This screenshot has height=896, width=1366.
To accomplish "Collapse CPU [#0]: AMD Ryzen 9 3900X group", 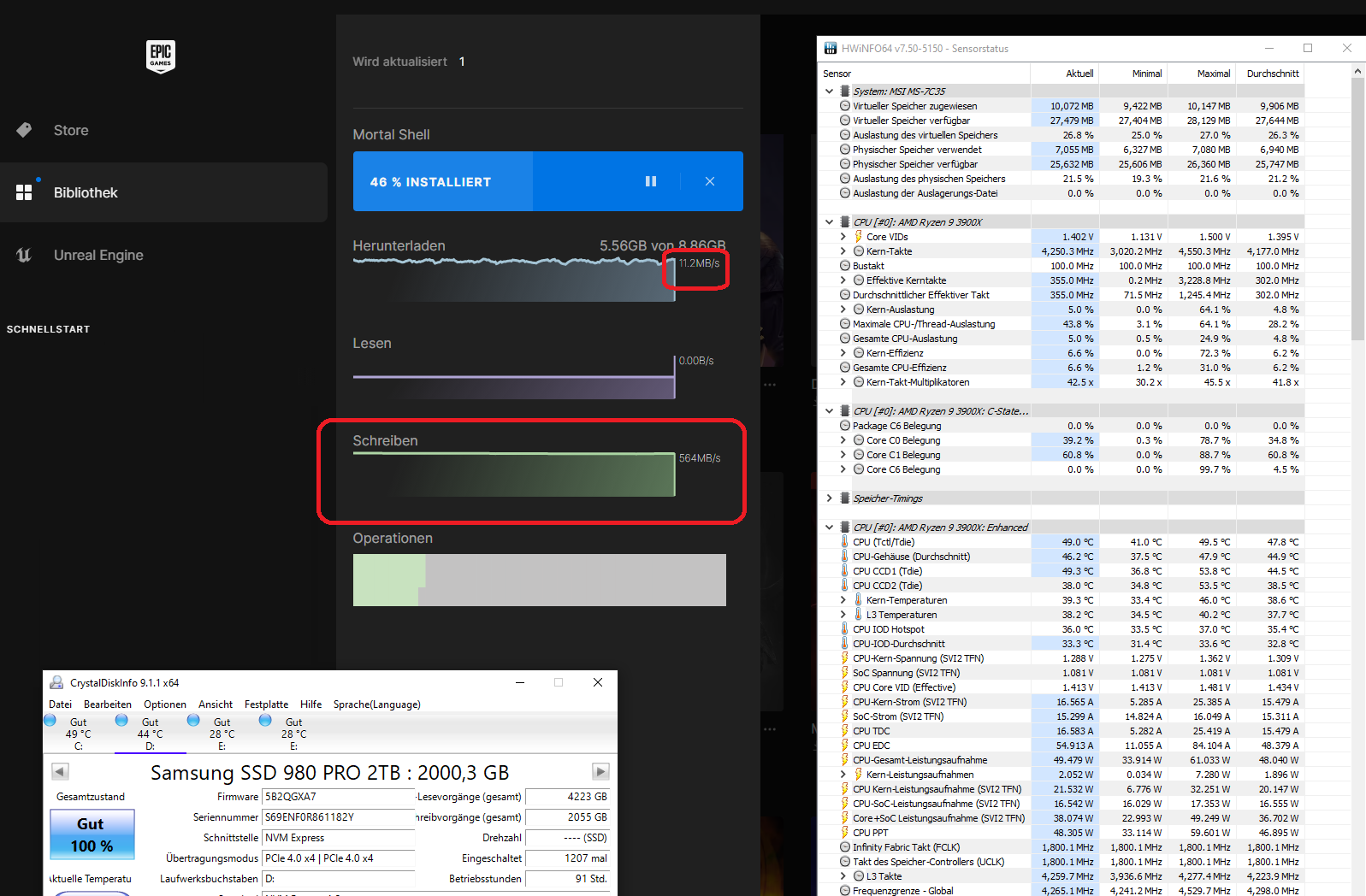I will click(829, 222).
